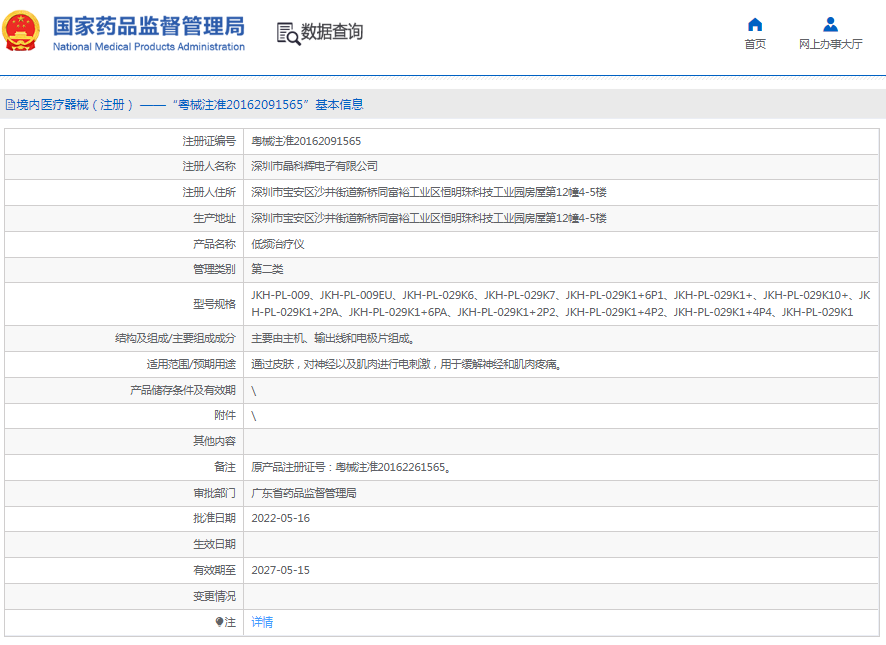Click the 型号规格 row label
This screenshot has height=645, width=886.
pyautogui.click(x=214, y=304)
